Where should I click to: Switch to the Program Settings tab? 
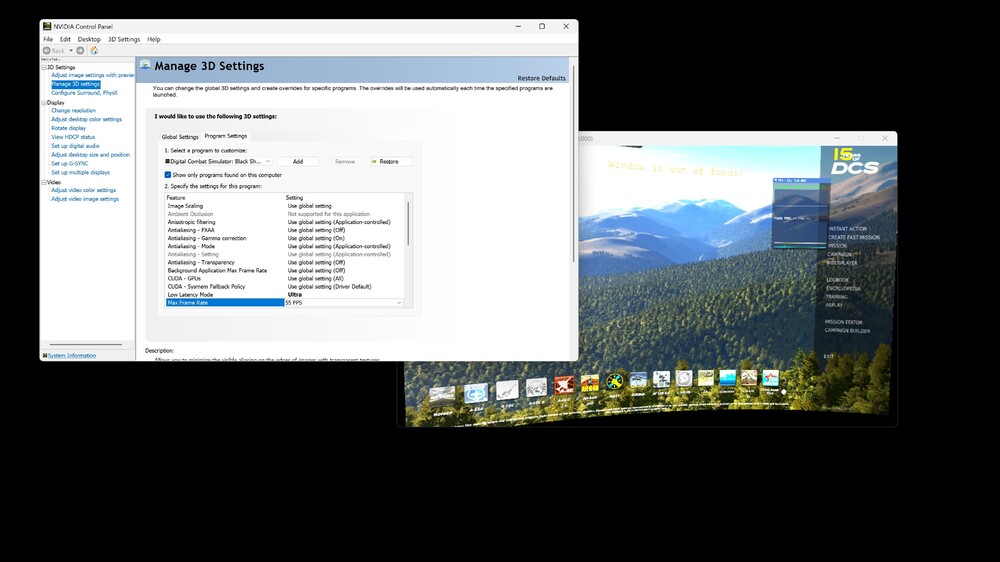[226, 136]
